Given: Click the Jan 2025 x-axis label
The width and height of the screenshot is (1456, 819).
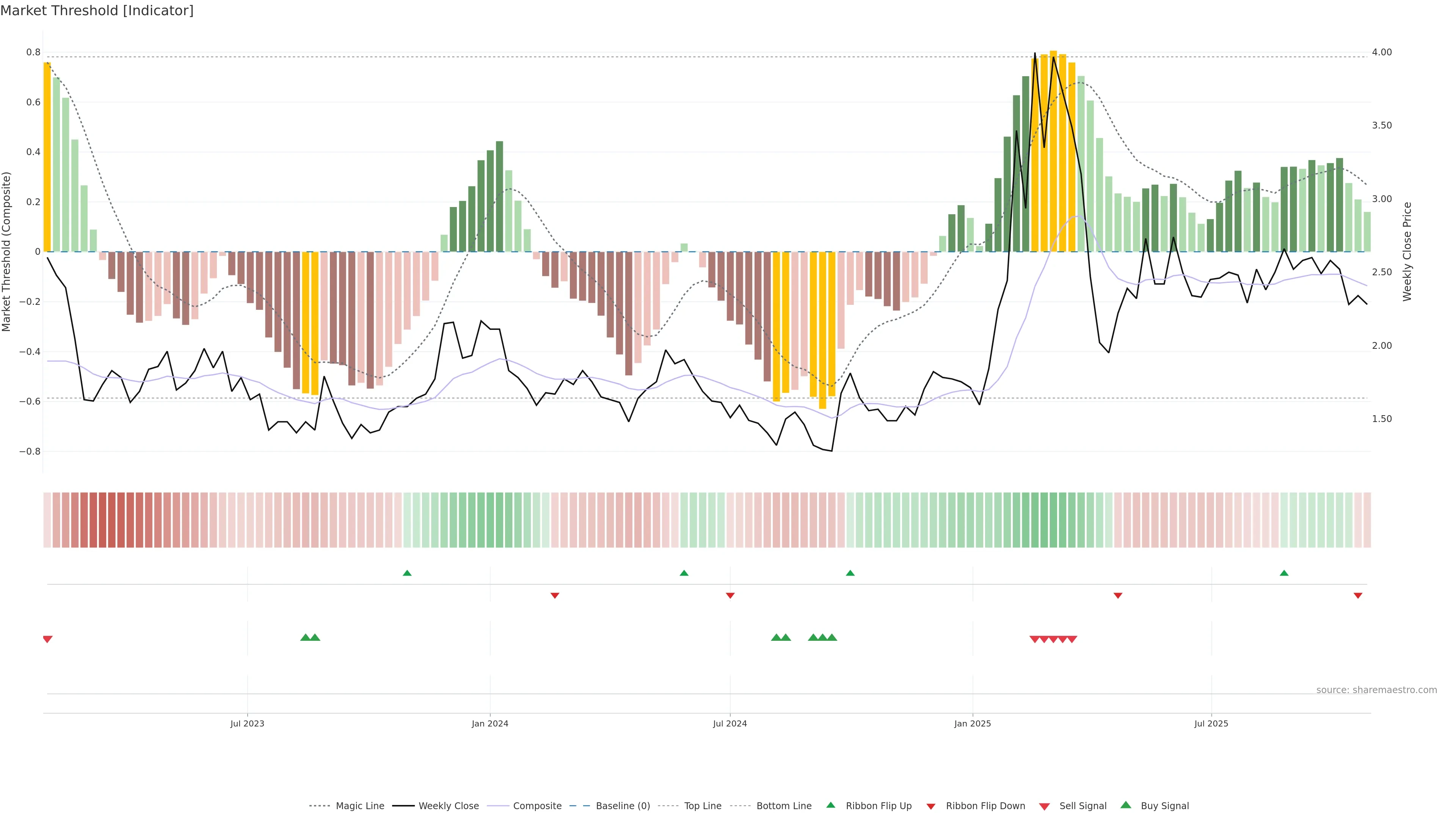Looking at the screenshot, I should pyautogui.click(x=972, y=723).
